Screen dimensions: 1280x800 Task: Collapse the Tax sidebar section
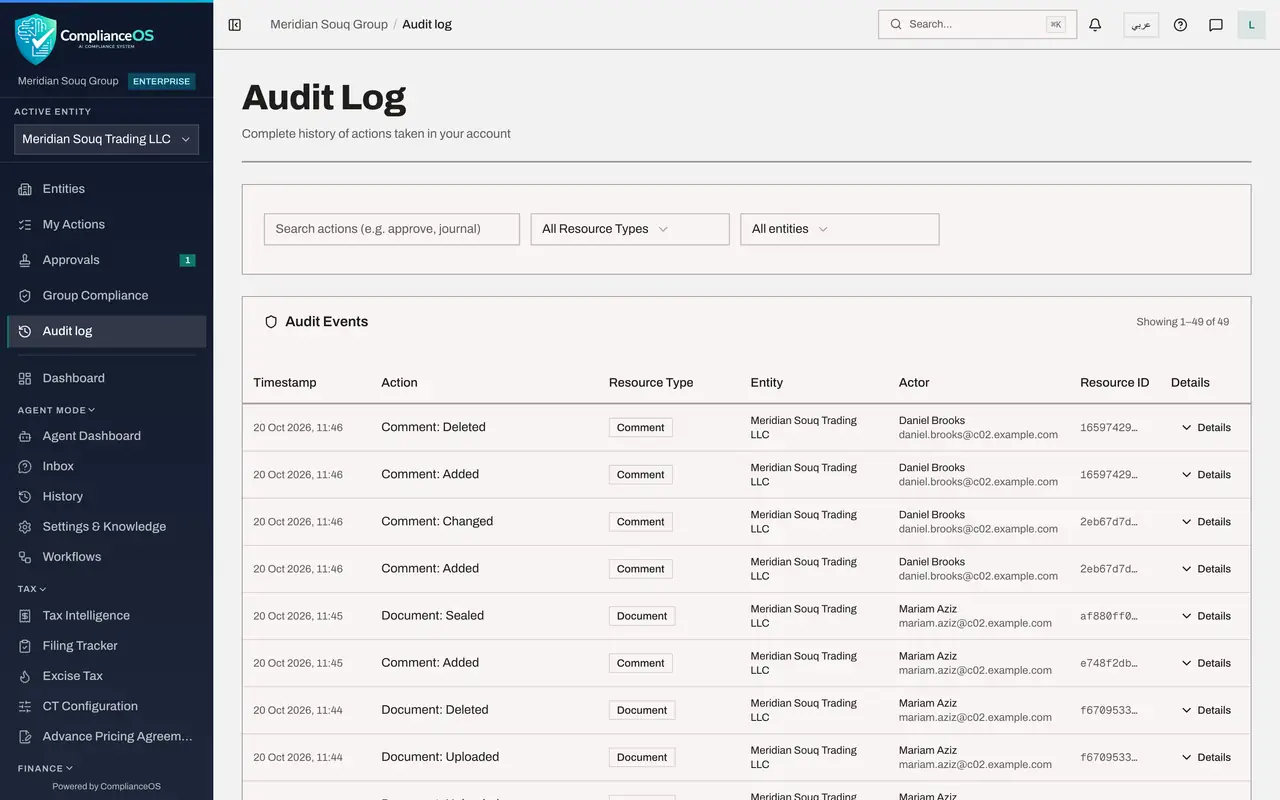[32, 589]
